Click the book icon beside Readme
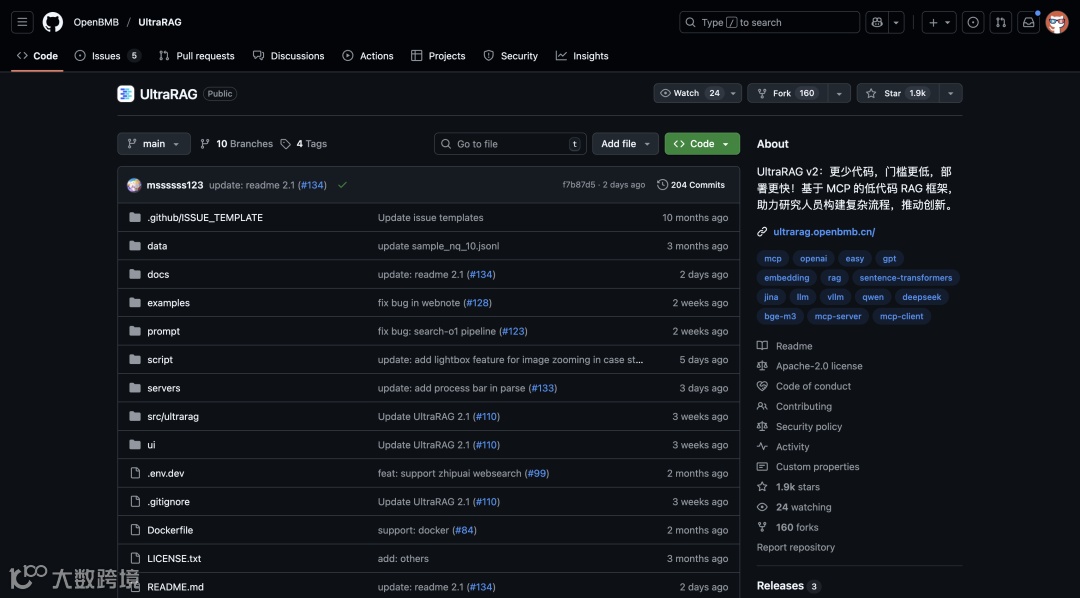The image size is (1080, 598). [762, 346]
